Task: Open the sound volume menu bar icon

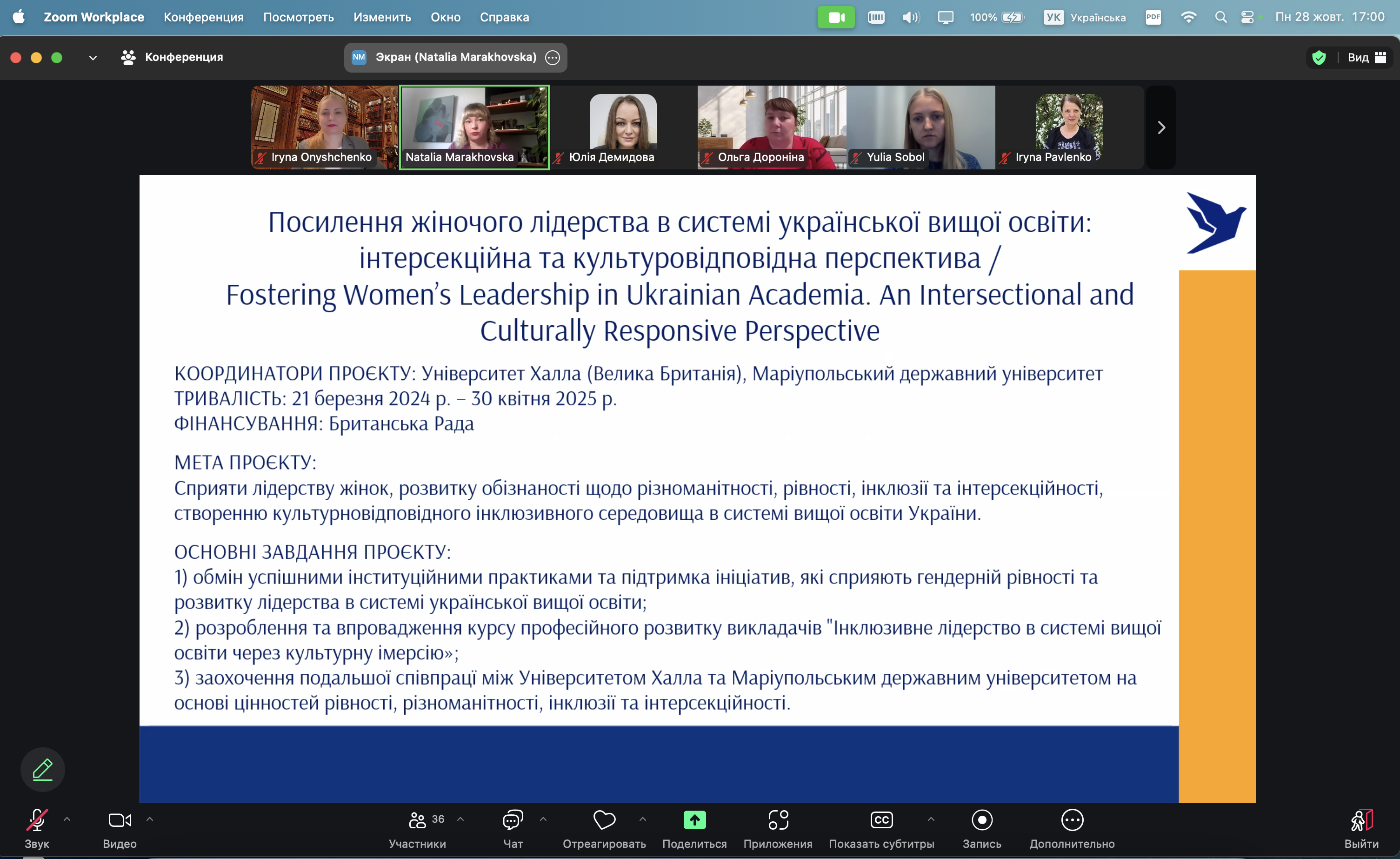Action: pyautogui.click(x=911, y=17)
